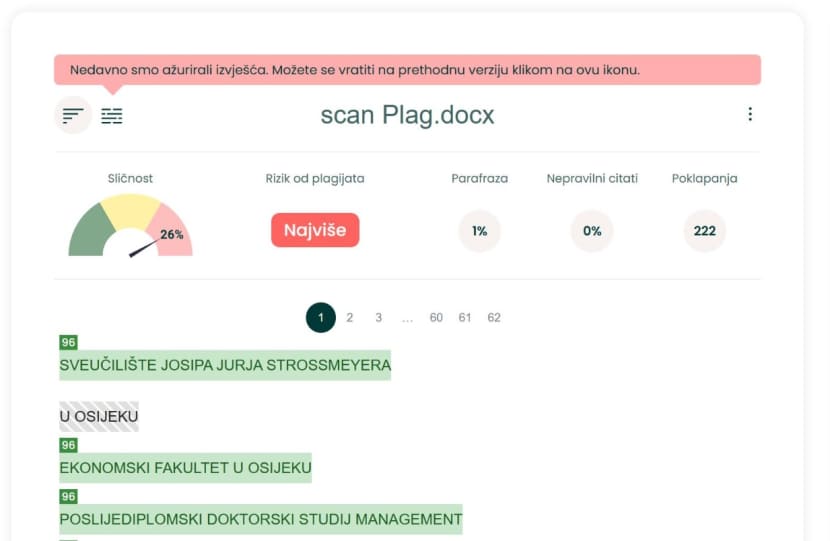The image size is (830, 541).
Task: Click the pagination ellipsis
Action: [407, 319]
